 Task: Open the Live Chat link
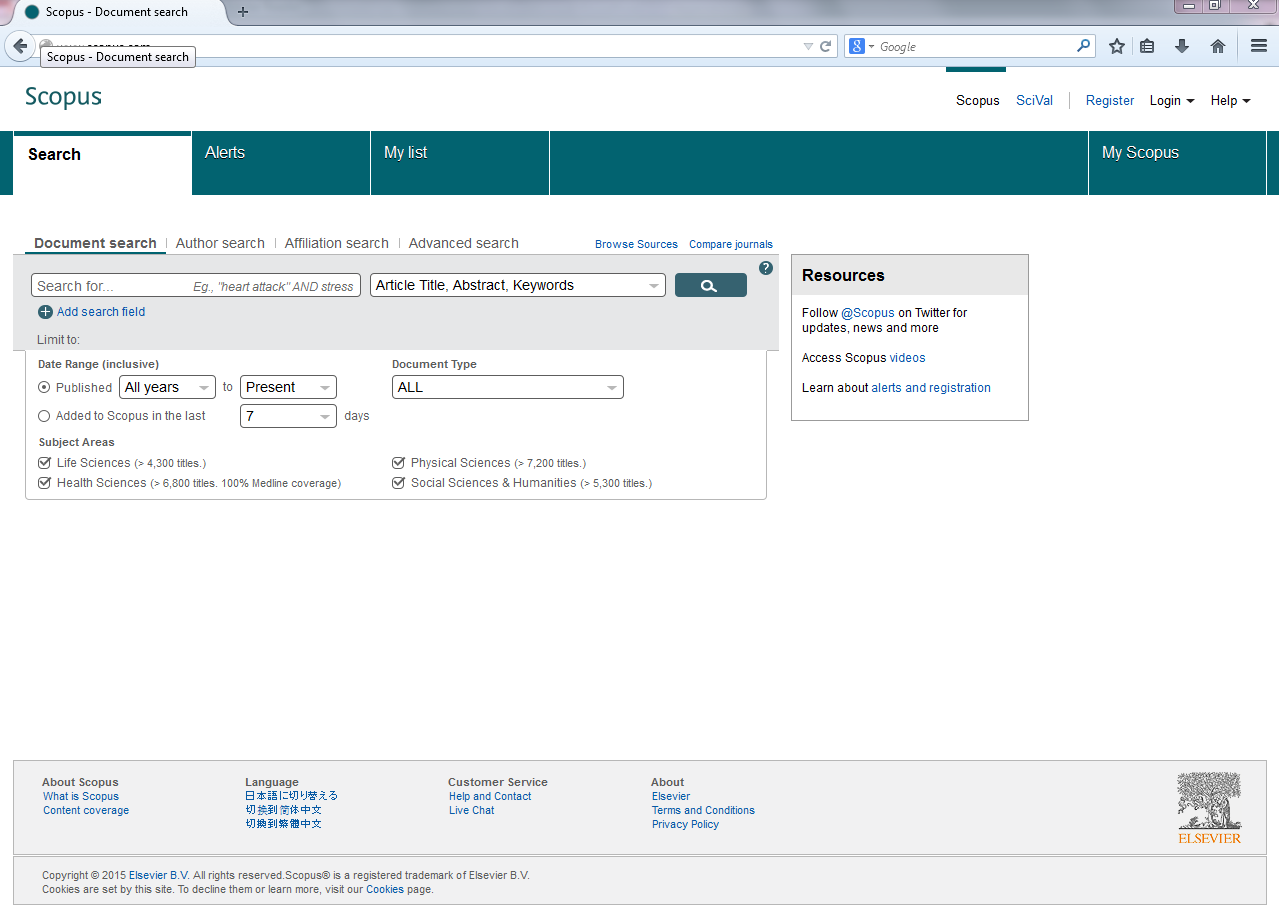pyautogui.click(x=471, y=810)
